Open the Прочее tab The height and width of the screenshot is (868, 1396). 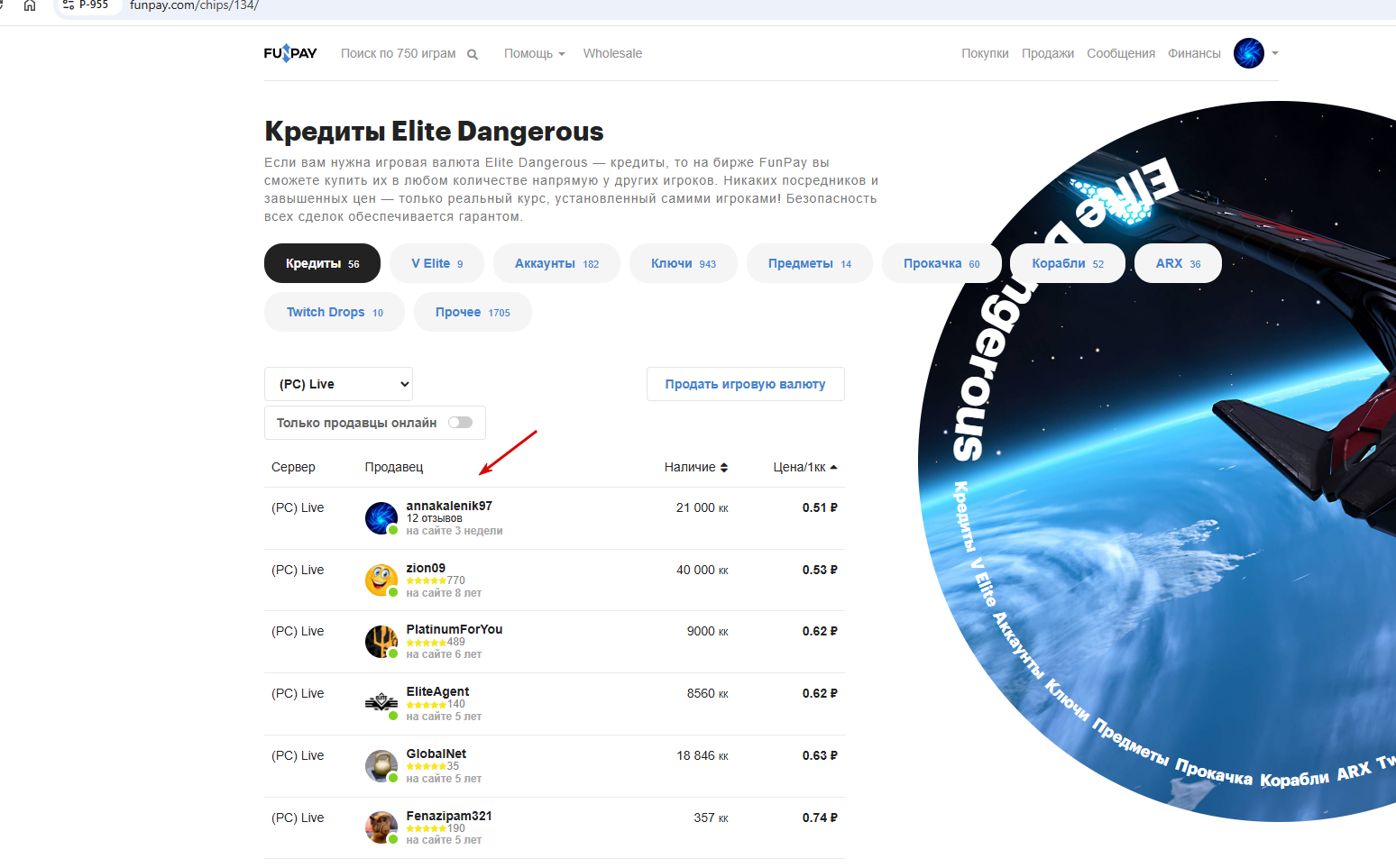tap(473, 312)
